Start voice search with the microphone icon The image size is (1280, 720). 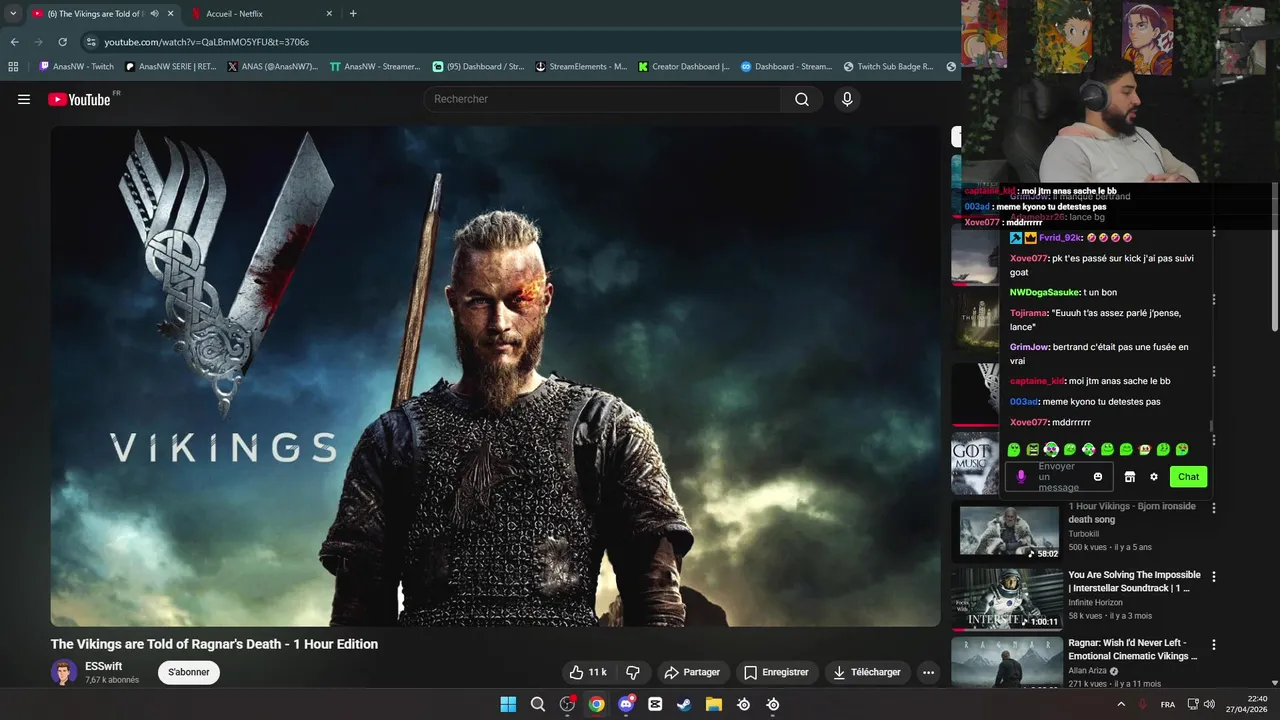(847, 99)
